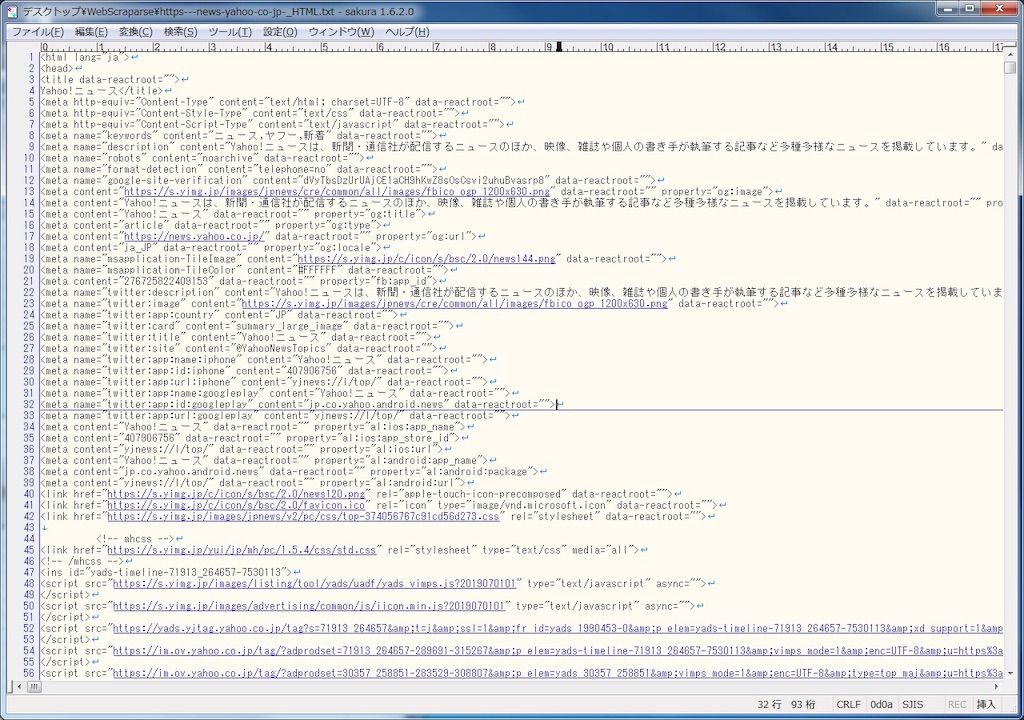Open the ツール(T) menu
Image resolution: width=1024 pixels, height=720 pixels.
coord(230,31)
